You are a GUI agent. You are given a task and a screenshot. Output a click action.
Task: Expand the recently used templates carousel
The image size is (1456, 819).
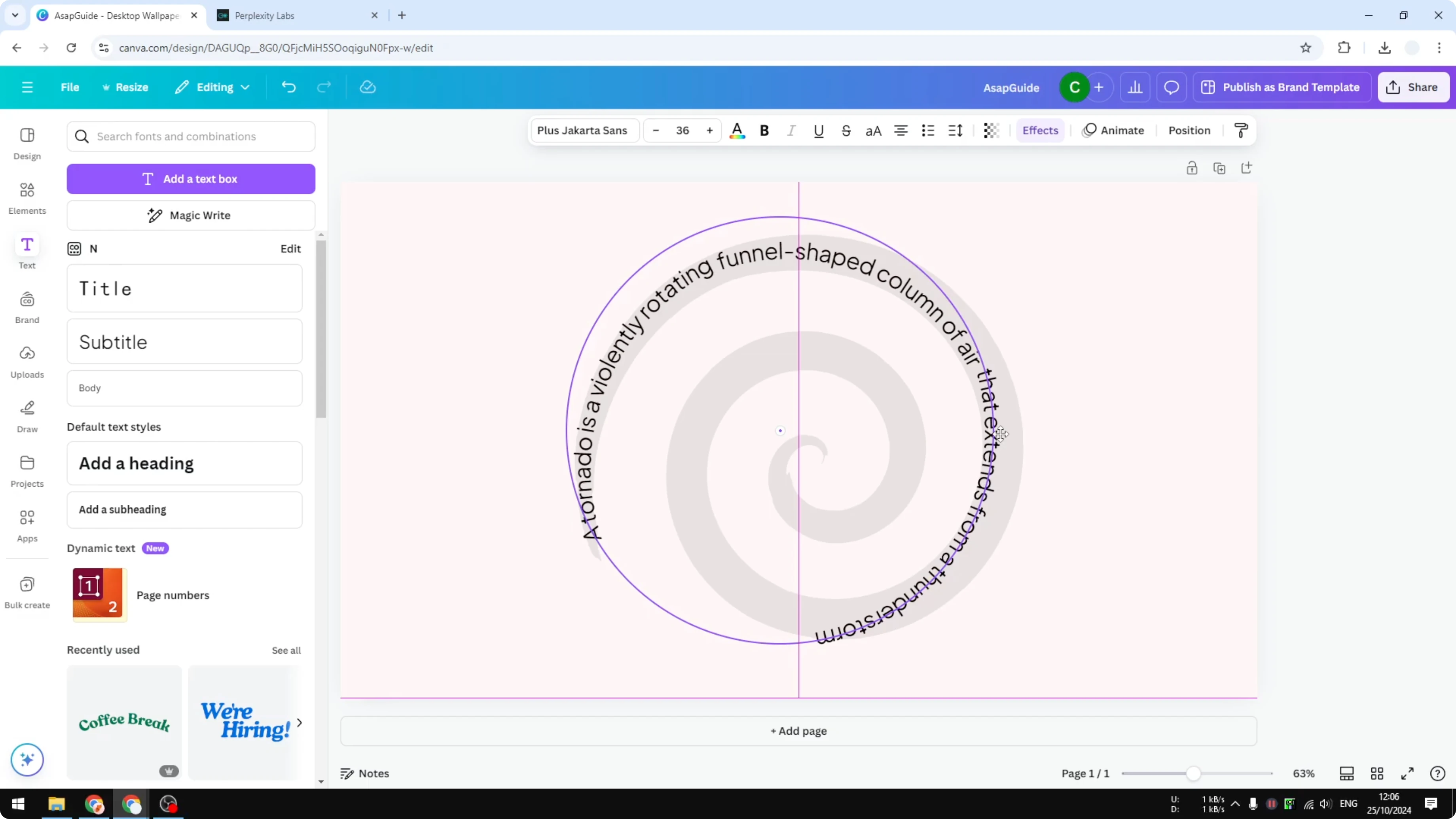300,723
